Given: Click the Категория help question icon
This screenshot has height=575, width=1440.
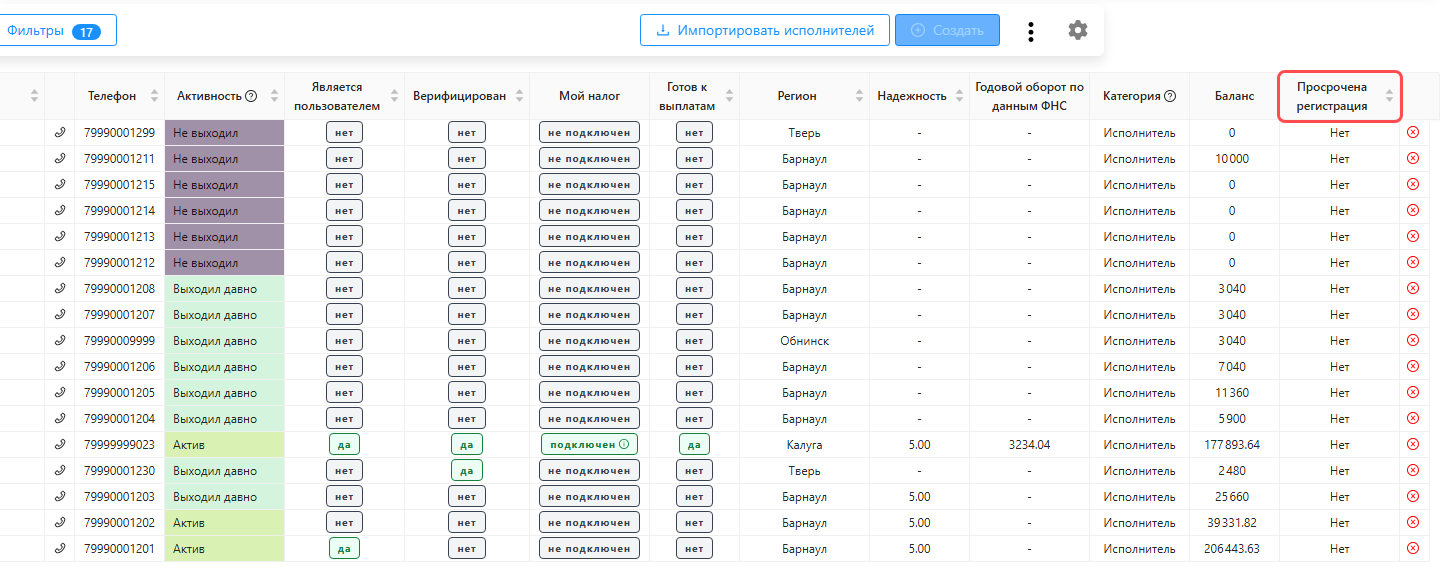Looking at the screenshot, I should (x=1170, y=96).
